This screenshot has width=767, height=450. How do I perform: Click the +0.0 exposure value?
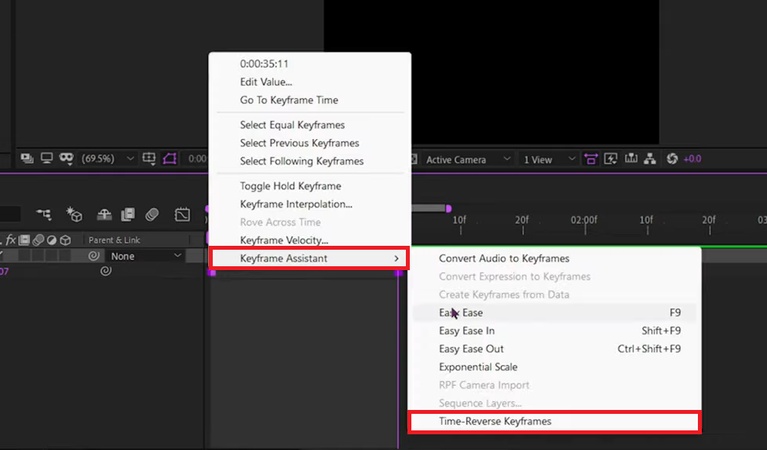[692, 159]
